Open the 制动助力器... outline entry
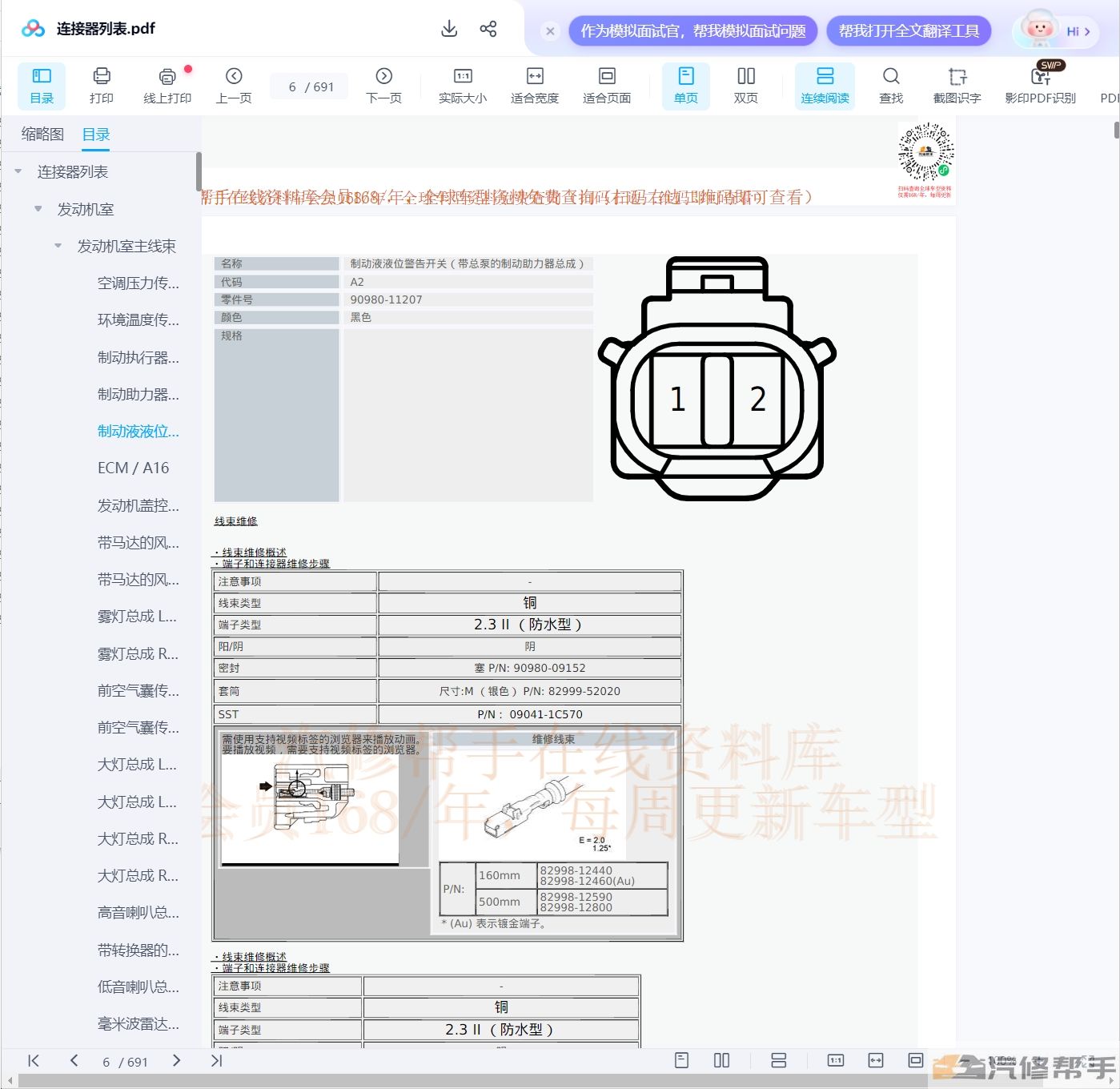 tap(138, 394)
